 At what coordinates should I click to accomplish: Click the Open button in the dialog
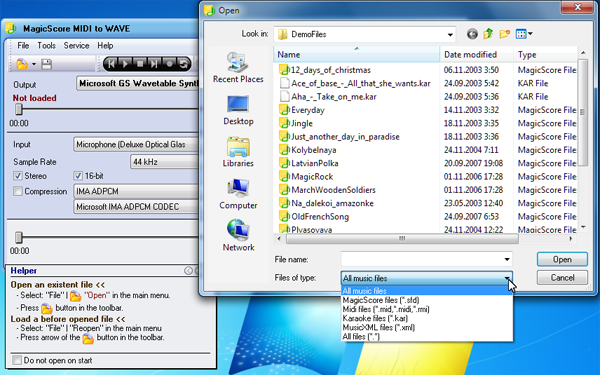(562, 259)
